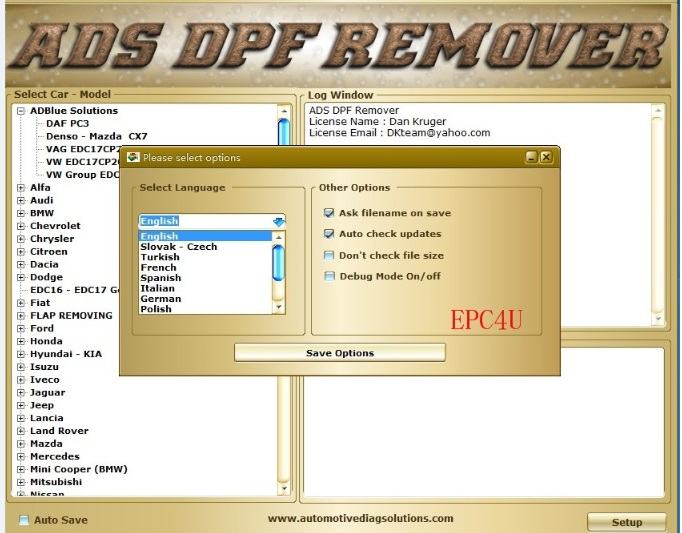682x533 pixels.
Task: Click License Email line in log
Action: click(x=399, y=133)
